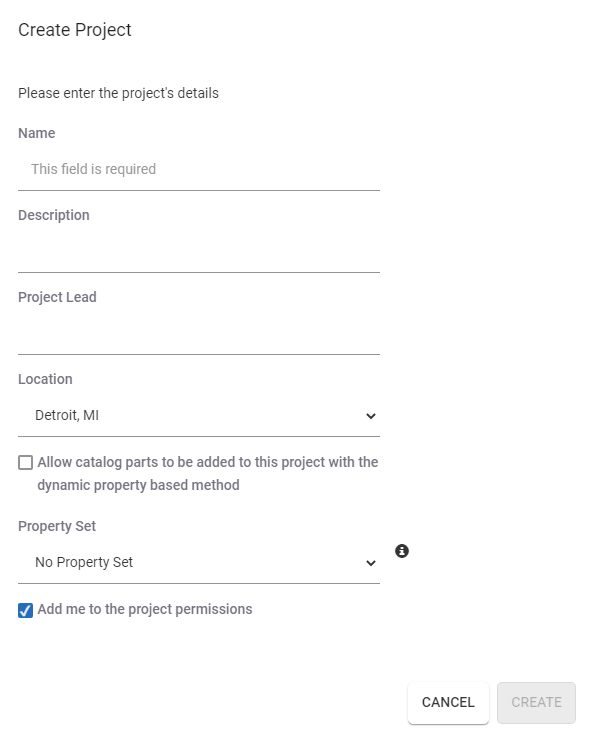594x742 pixels.
Task: Click the chevron arrow in Location field
Action: pyautogui.click(x=371, y=416)
